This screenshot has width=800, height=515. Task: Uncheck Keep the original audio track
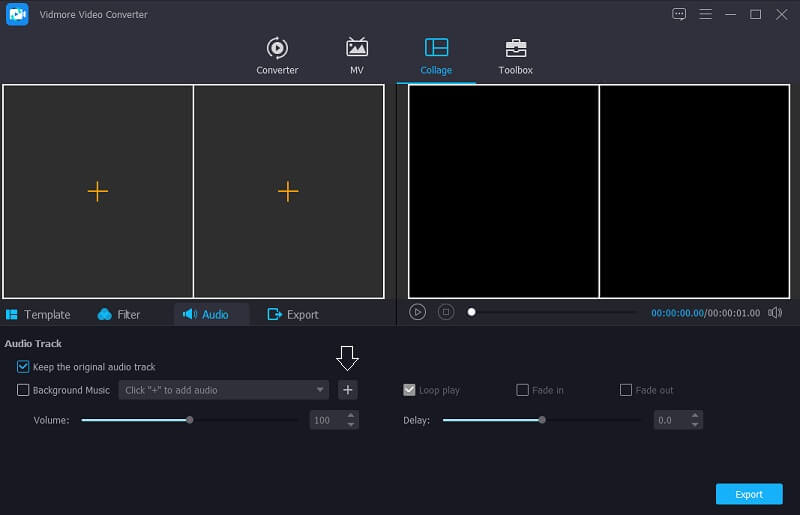[x=24, y=367]
